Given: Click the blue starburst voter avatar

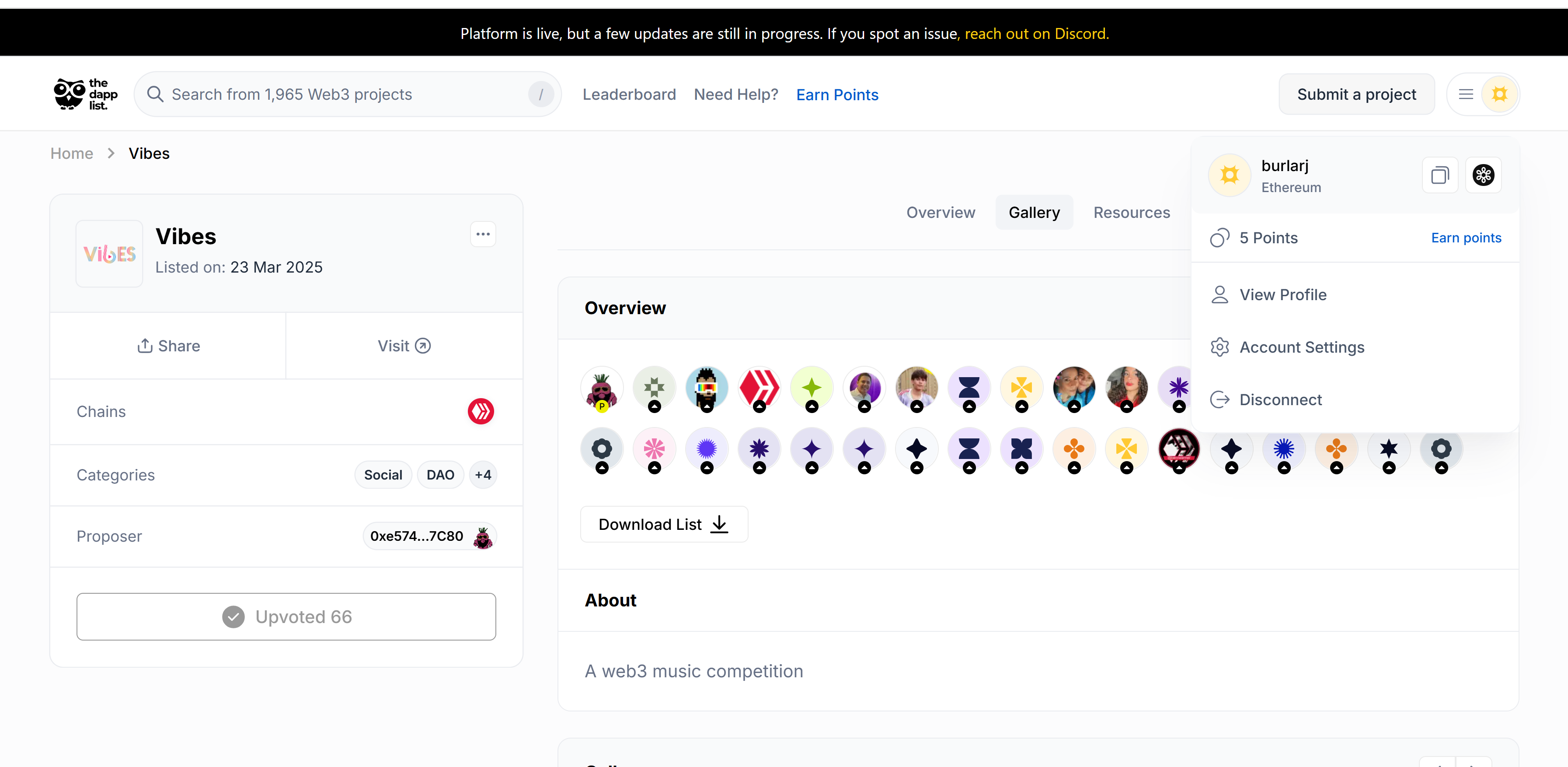Looking at the screenshot, I should [x=1284, y=450].
